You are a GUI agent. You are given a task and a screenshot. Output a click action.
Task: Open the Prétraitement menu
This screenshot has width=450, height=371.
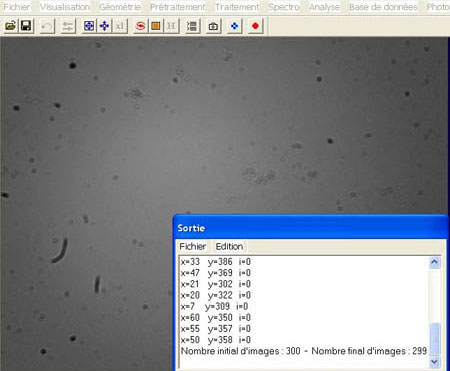pyautogui.click(x=178, y=7)
